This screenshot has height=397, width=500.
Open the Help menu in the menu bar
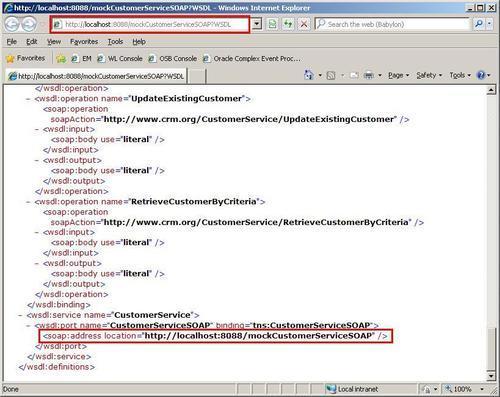tap(139, 42)
